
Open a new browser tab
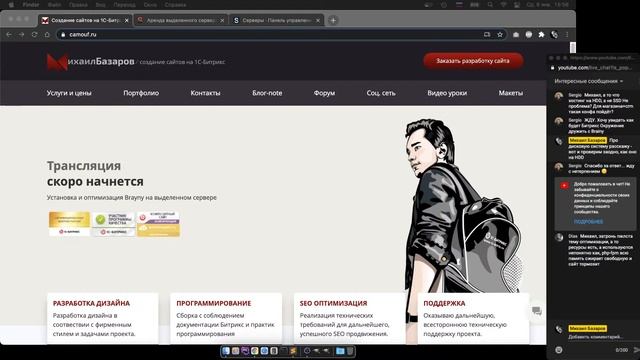point(333,20)
